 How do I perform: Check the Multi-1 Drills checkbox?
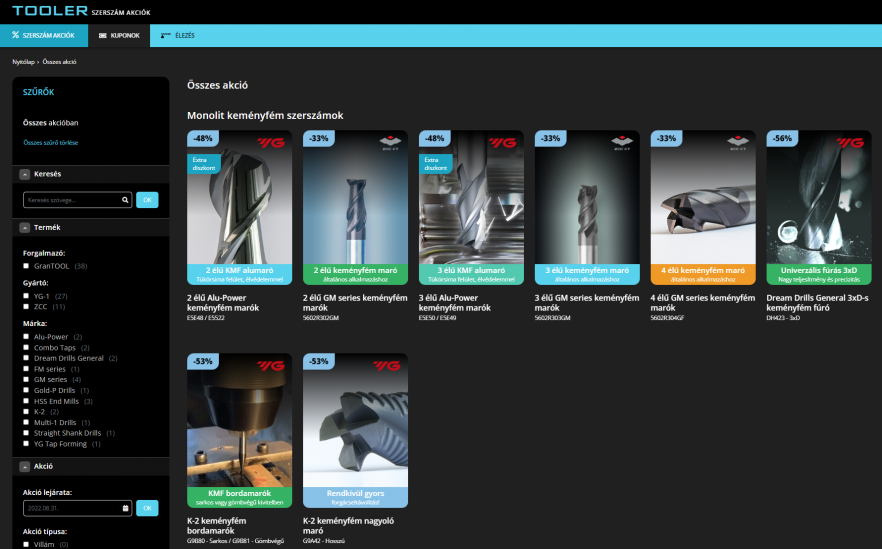pyautogui.click(x=26, y=422)
